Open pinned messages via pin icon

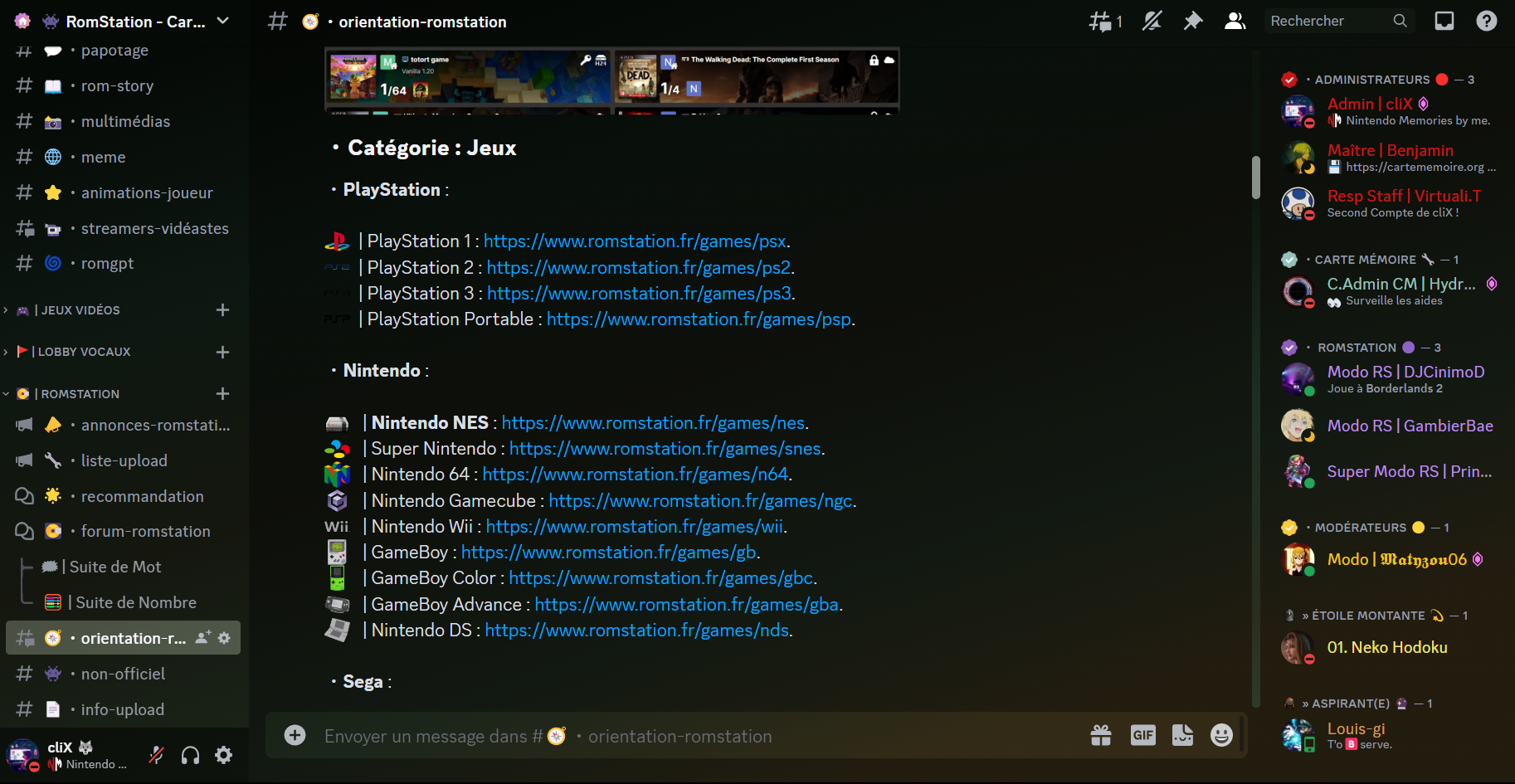click(1193, 22)
